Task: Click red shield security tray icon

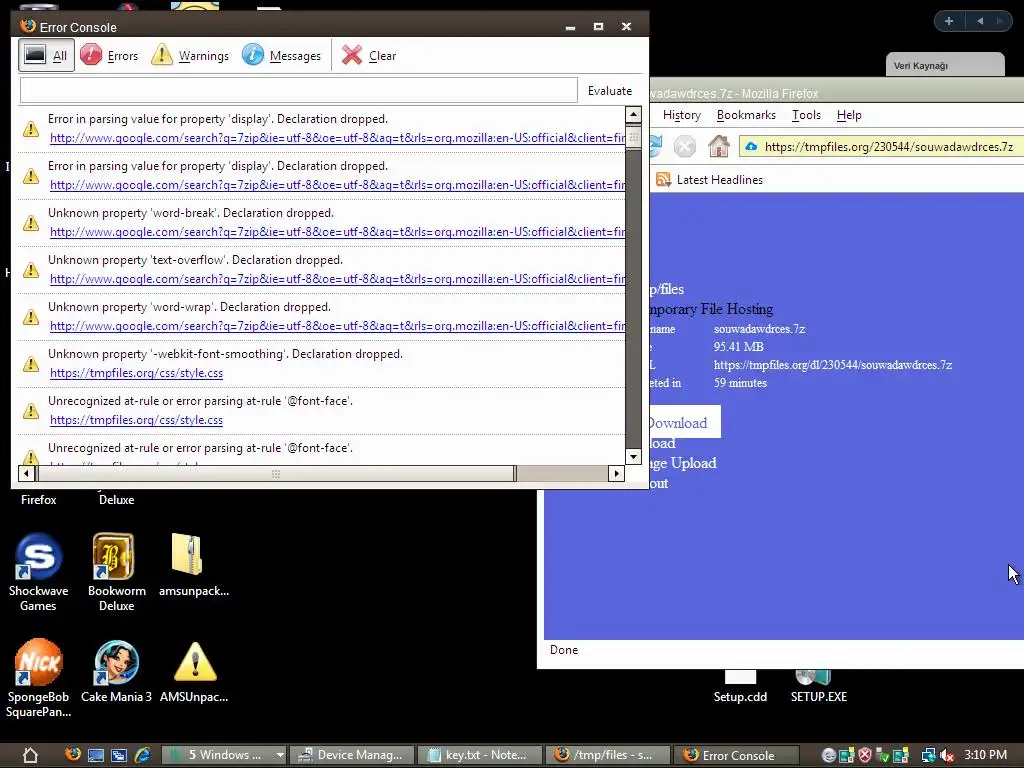Action: pyautogui.click(x=865, y=756)
